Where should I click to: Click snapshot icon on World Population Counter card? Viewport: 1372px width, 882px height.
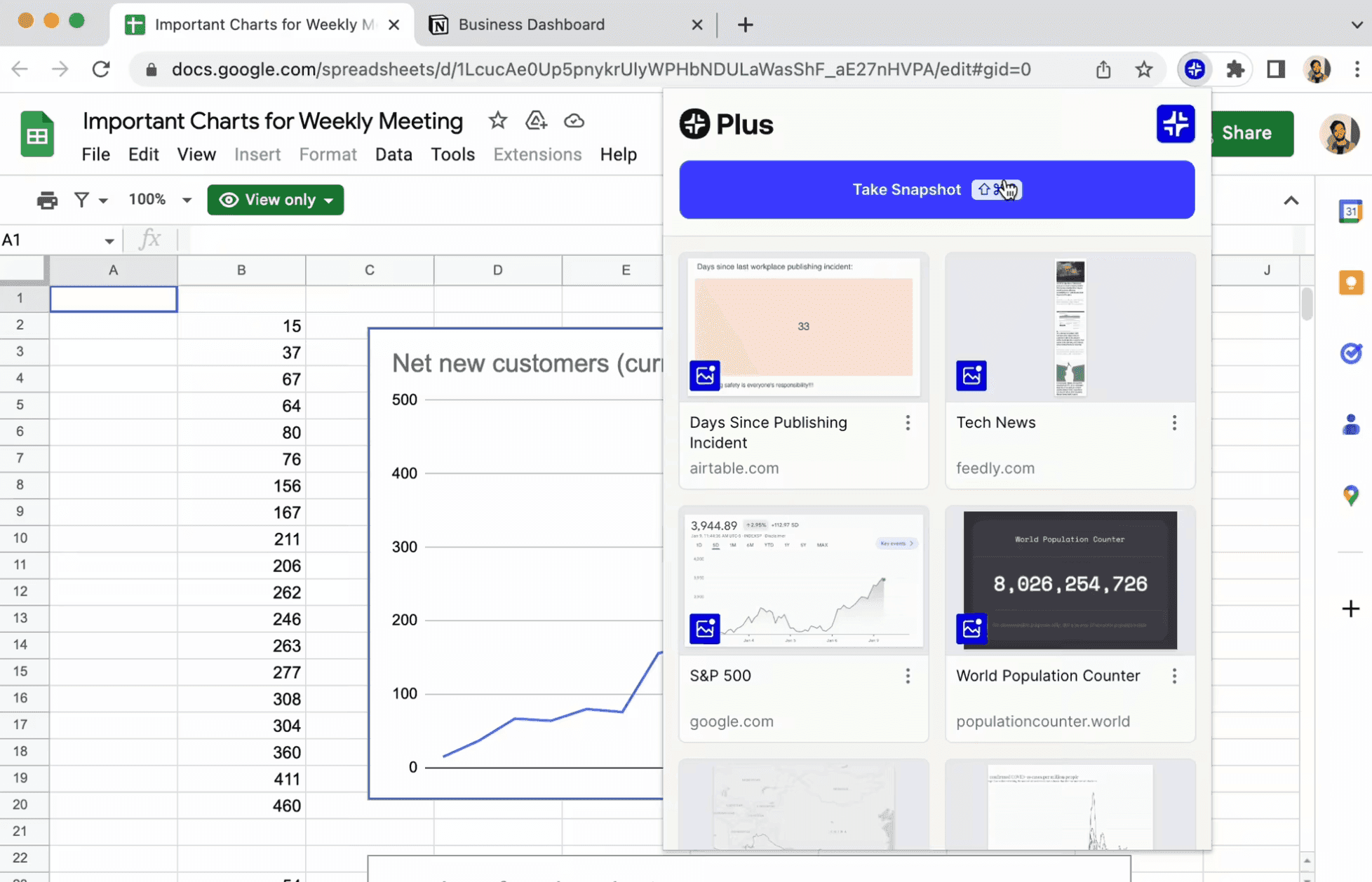pyautogui.click(x=971, y=629)
